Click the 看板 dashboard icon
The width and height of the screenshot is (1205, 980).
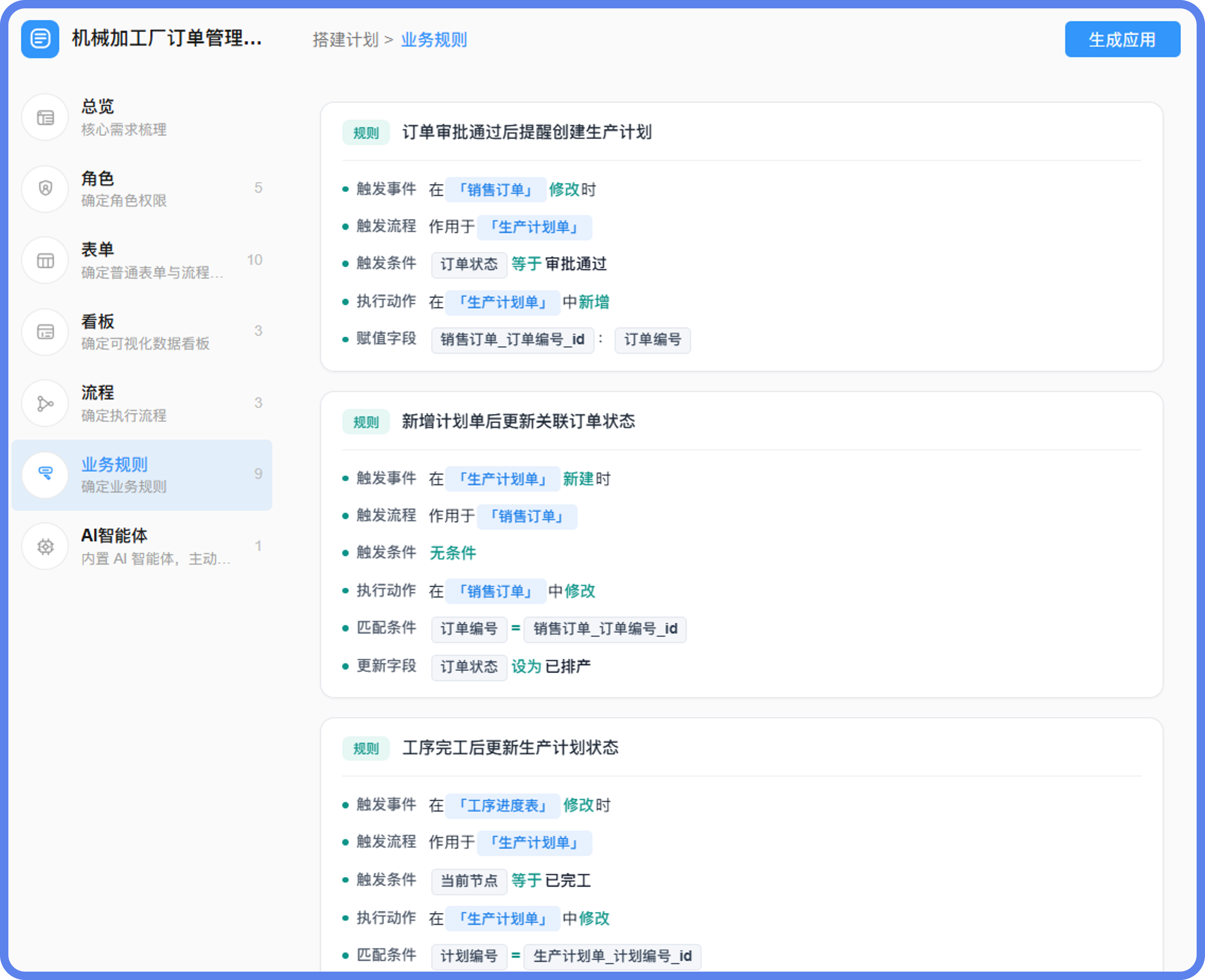click(45, 331)
